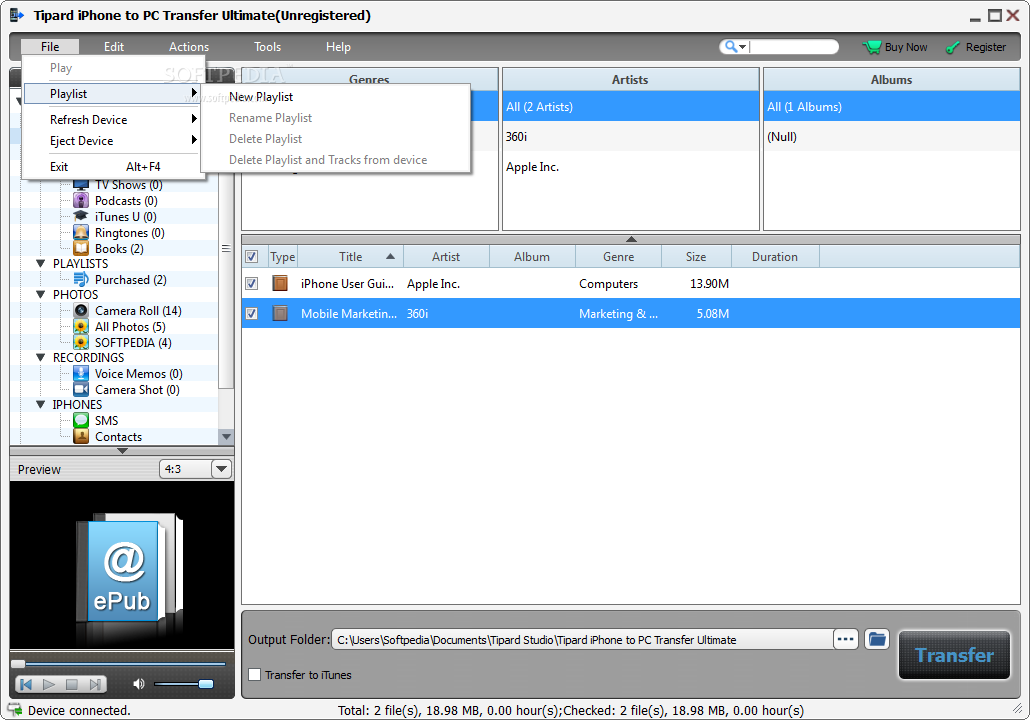The width and height of the screenshot is (1030, 720).
Task: Focus the search input box
Action: 793,47
